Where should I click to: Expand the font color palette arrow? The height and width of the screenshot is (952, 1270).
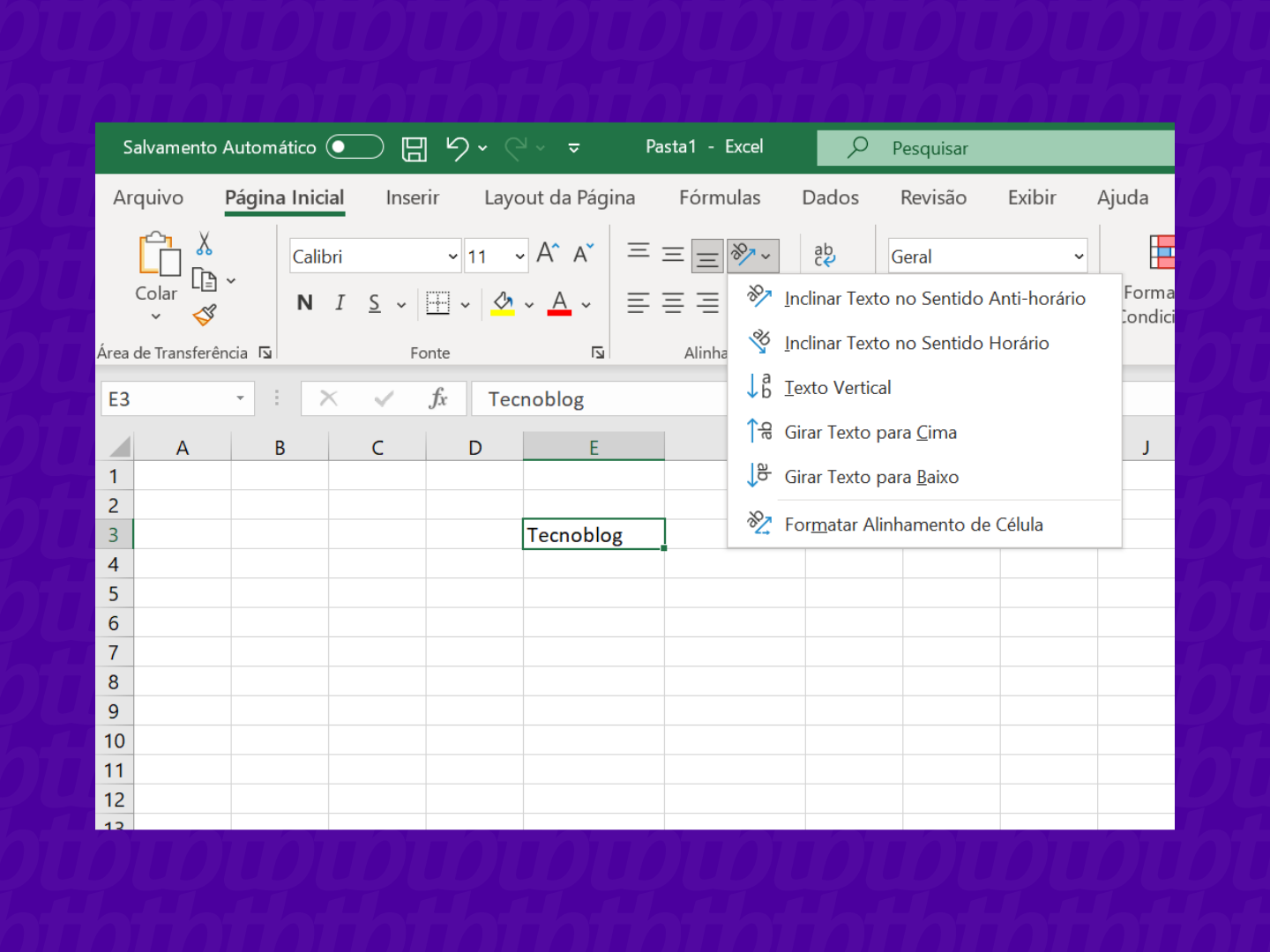586,305
